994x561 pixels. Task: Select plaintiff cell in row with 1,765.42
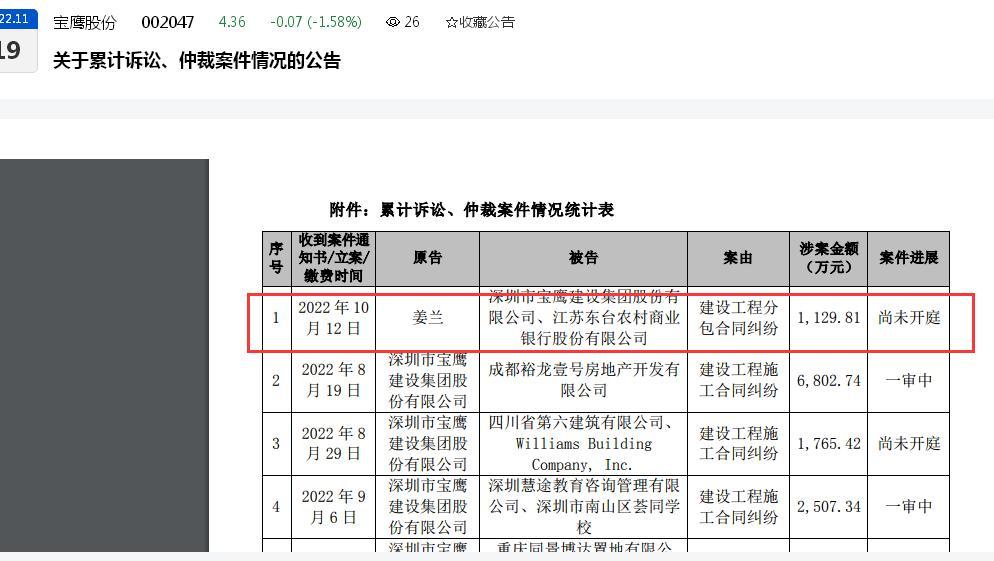(x=427, y=444)
